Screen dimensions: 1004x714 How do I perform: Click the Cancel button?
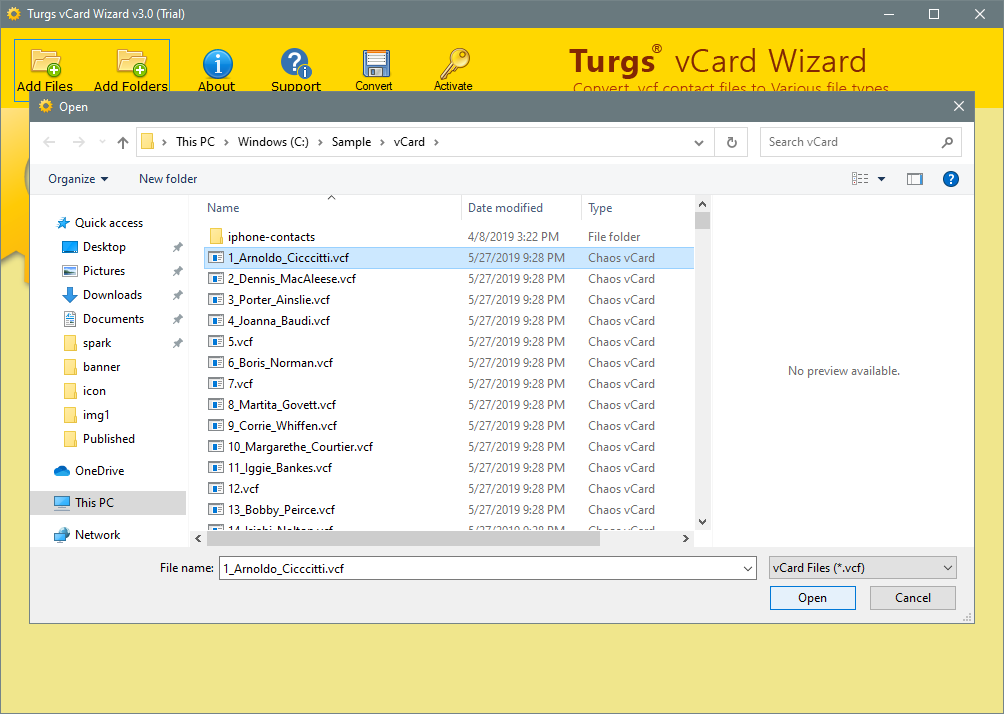click(912, 598)
